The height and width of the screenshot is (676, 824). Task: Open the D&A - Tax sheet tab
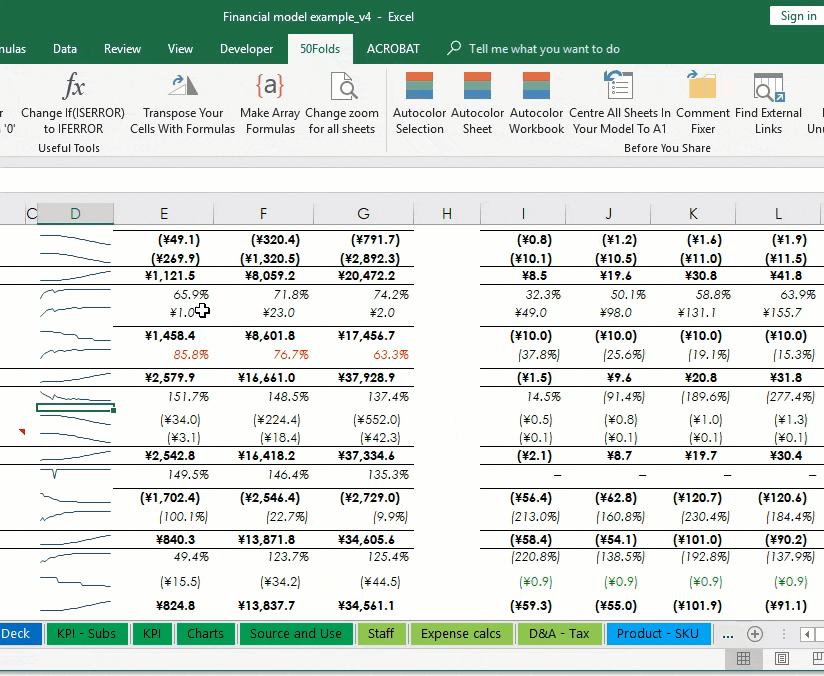tap(559, 634)
